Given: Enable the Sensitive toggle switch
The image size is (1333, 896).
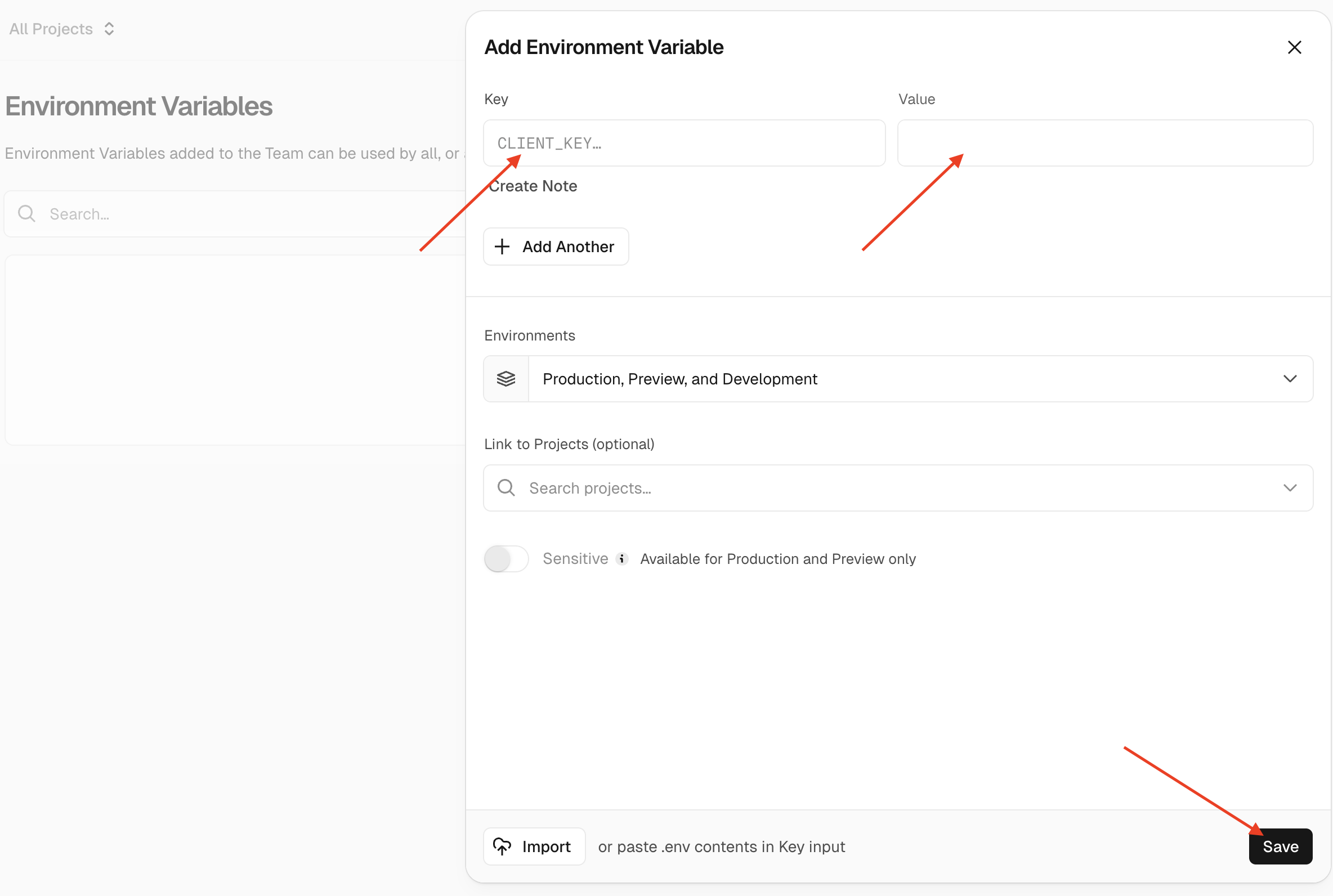Looking at the screenshot, I should [x=506, y=559].
